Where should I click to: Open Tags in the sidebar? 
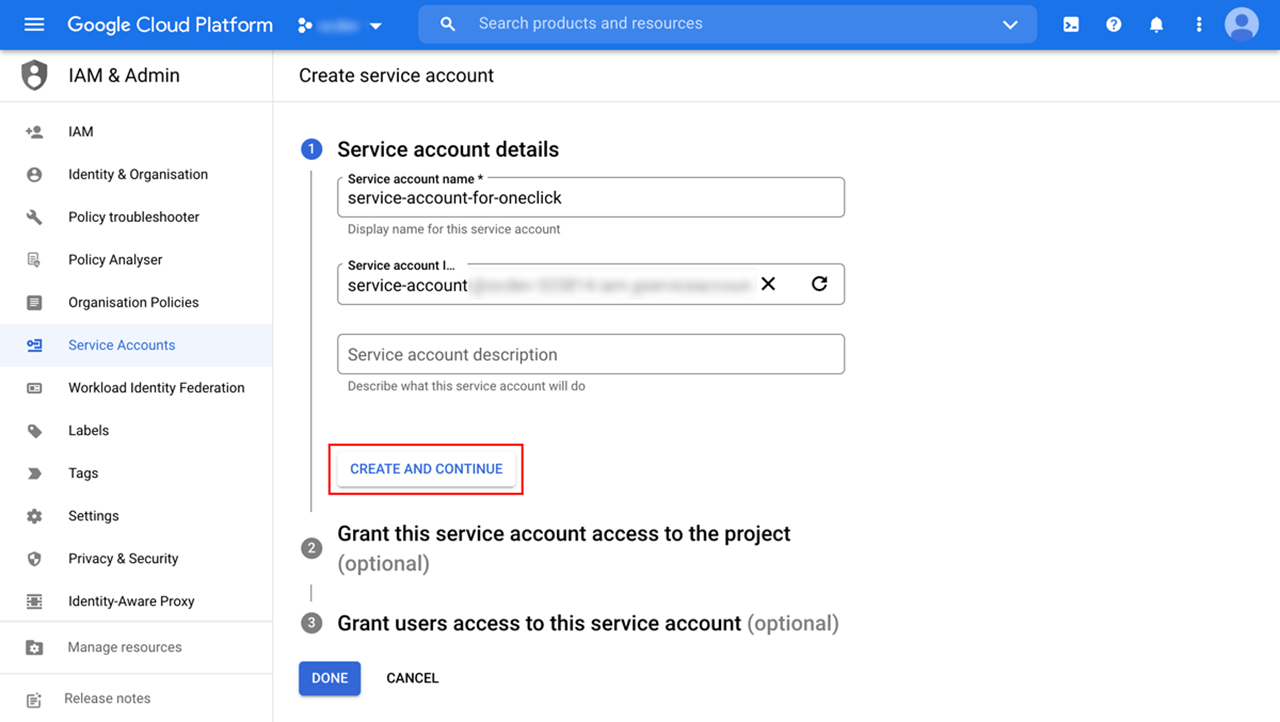tap(136, 473)
